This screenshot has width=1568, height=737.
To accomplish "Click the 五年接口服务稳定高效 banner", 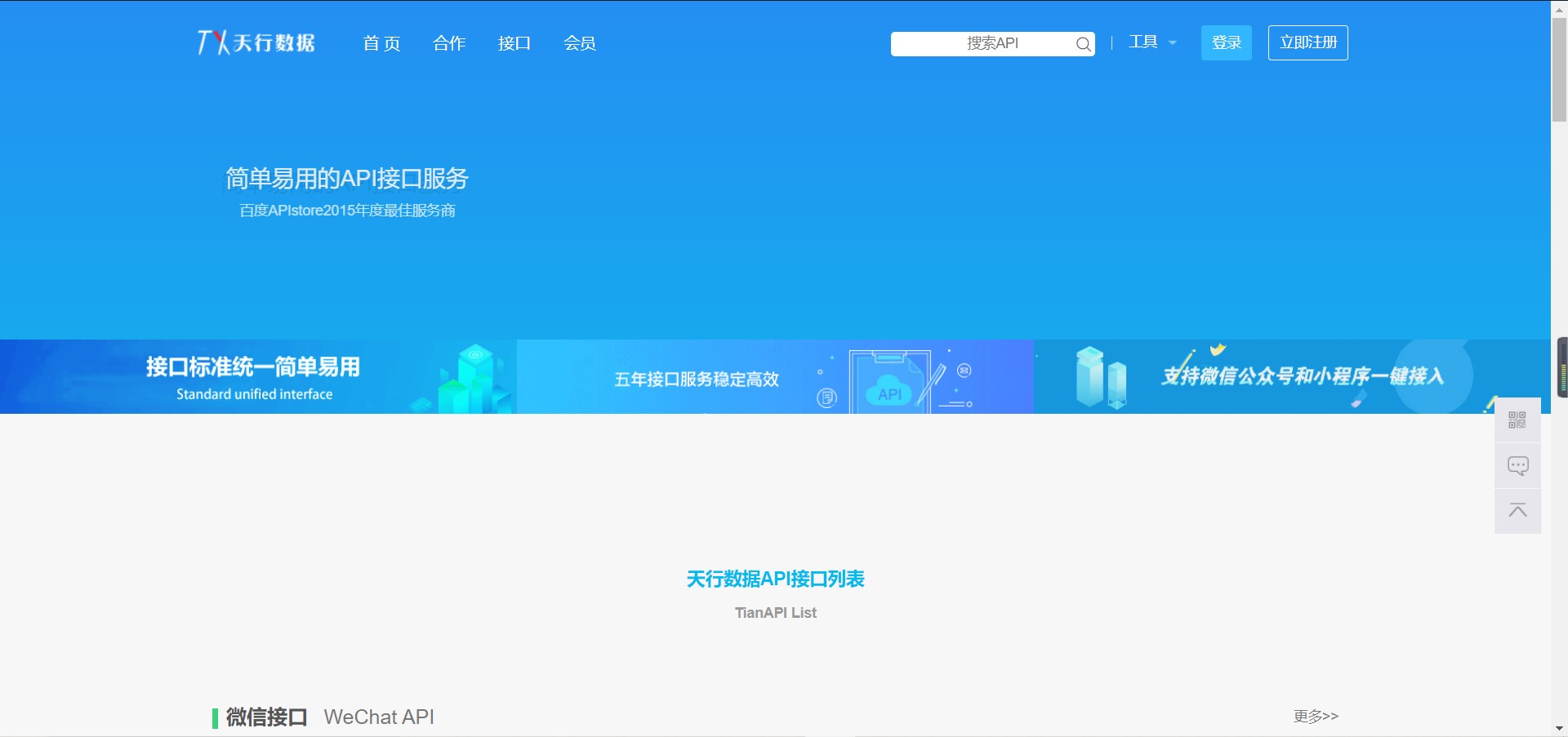I will 775,376.
